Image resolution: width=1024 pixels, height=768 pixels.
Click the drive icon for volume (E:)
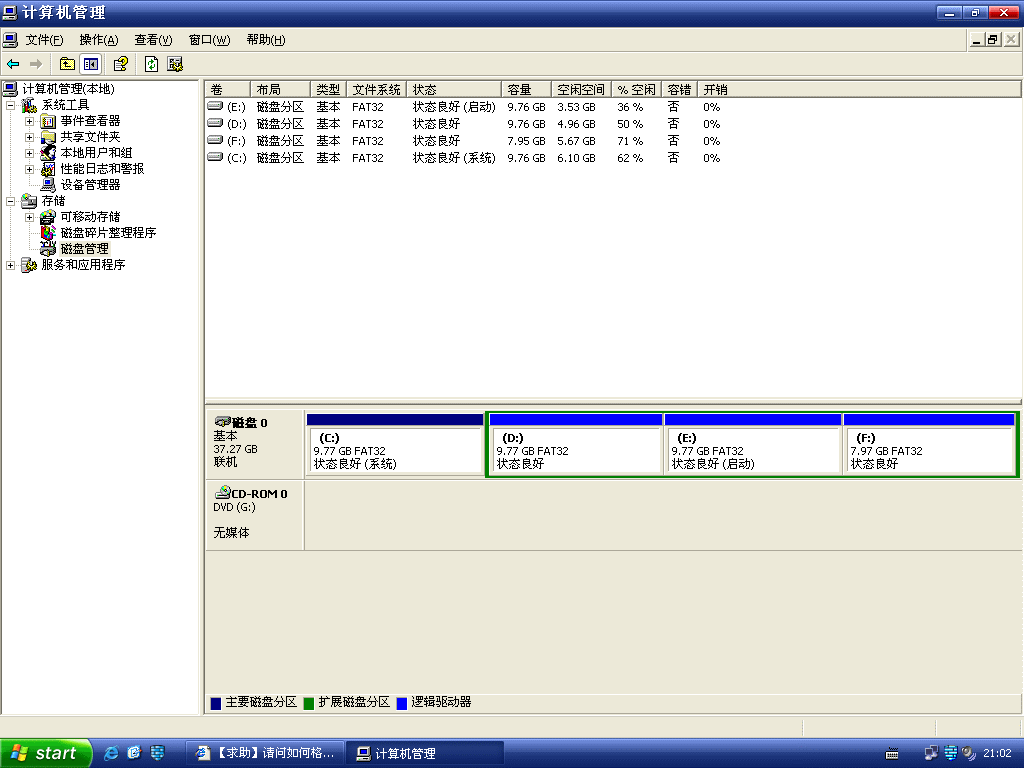[215, 106]
